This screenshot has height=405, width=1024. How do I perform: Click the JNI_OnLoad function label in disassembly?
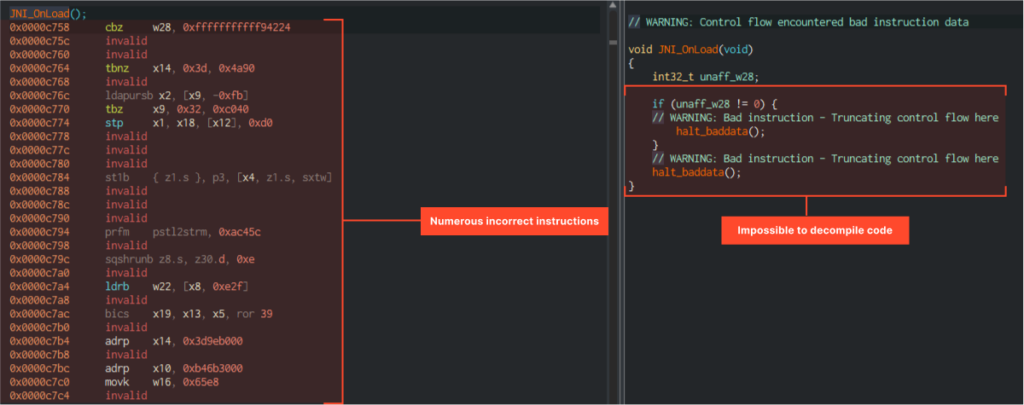pos(45,13)
